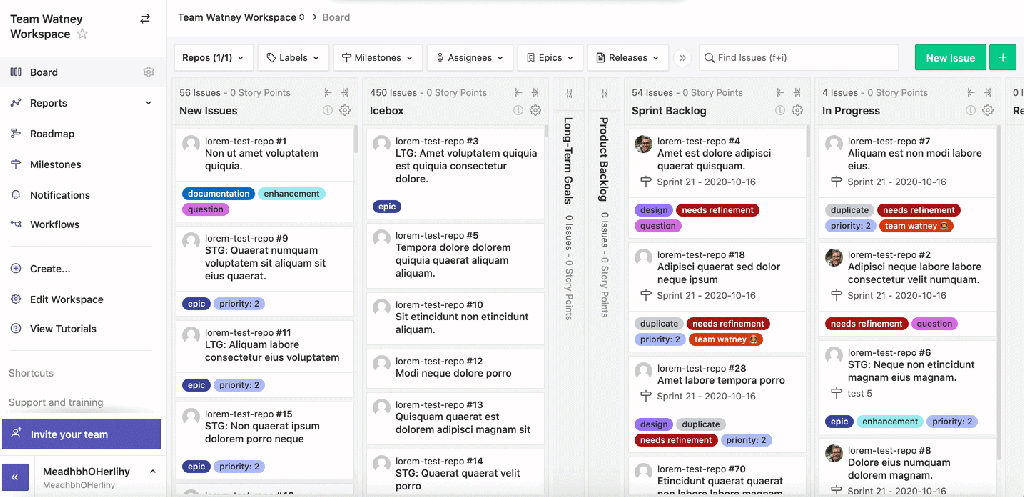Click the green plus button
Image resolution: width=1024 pixels, height=497 pixels.
1002,57
